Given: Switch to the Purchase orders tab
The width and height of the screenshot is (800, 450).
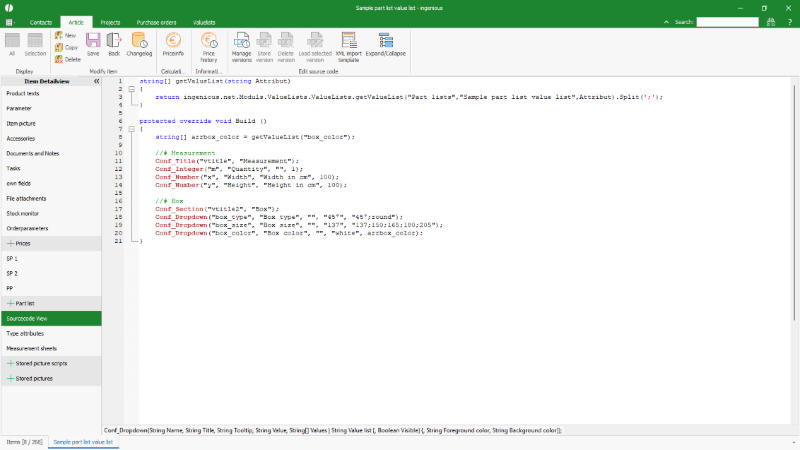Looking at the screenshot, I should pyautogui.click(x=156, y=21).
